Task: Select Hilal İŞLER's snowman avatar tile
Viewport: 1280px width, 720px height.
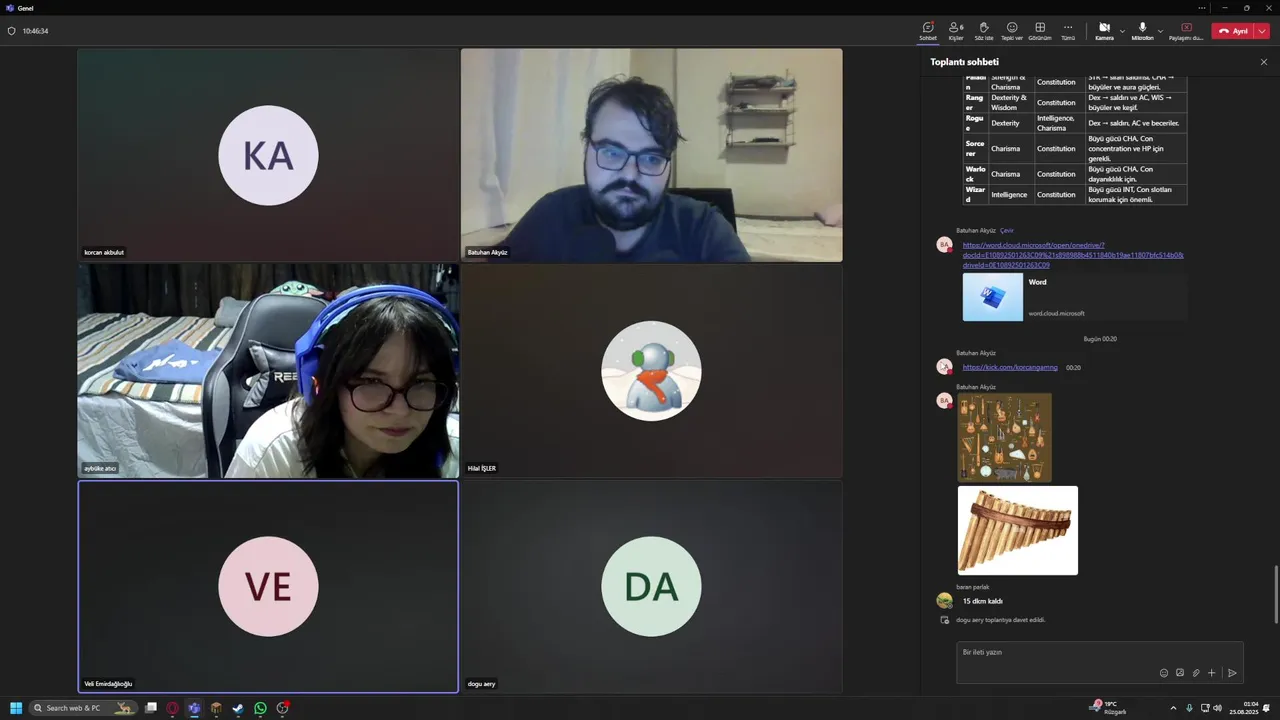Action: click(652, 371)
